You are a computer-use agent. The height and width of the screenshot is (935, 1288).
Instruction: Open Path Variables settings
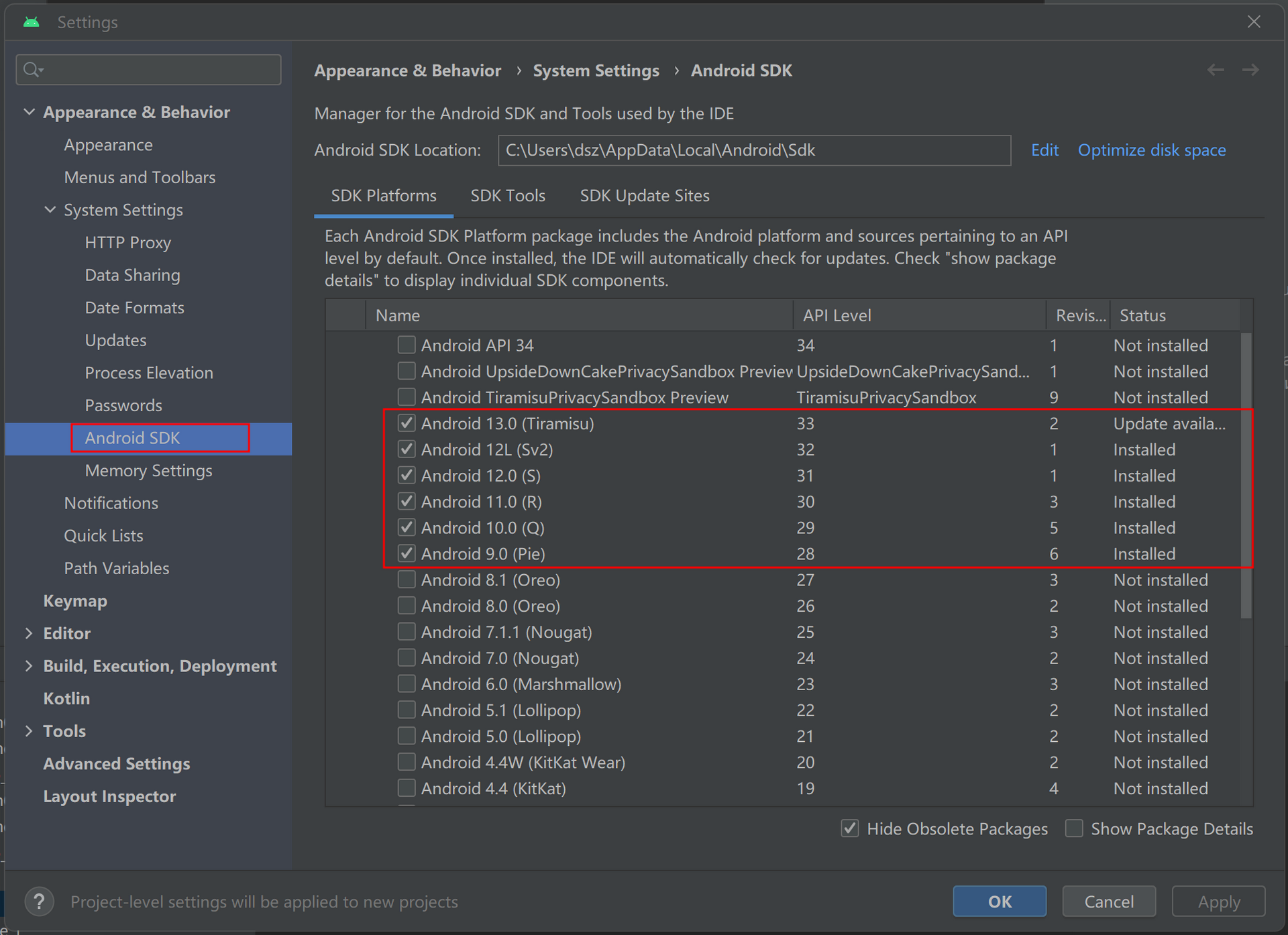click(x=117, y=568)
